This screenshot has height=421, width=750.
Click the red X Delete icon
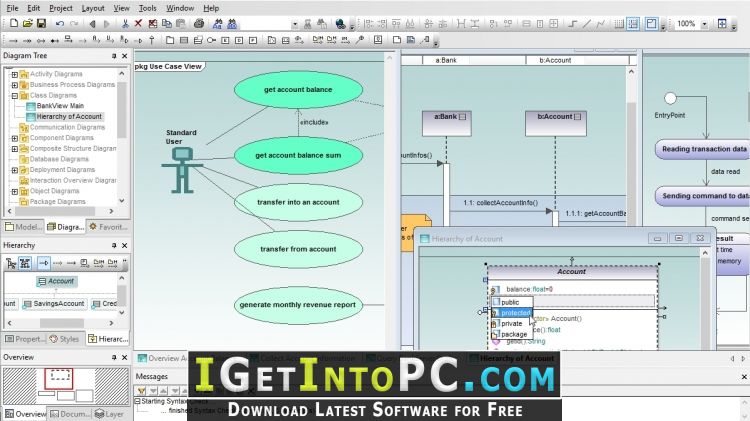(x=138, y=23)
